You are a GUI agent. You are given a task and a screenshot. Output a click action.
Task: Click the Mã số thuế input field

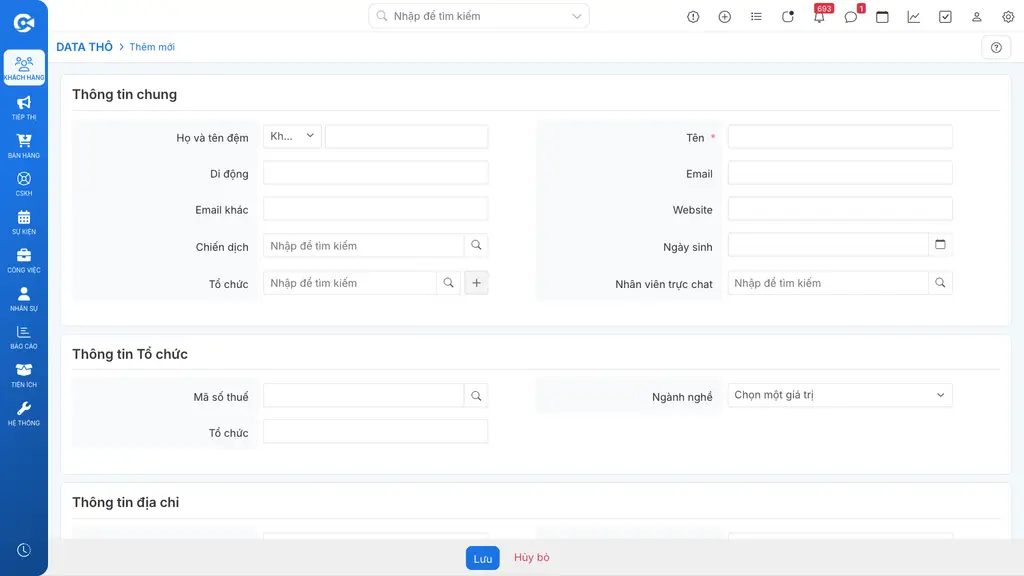(364, 395)
